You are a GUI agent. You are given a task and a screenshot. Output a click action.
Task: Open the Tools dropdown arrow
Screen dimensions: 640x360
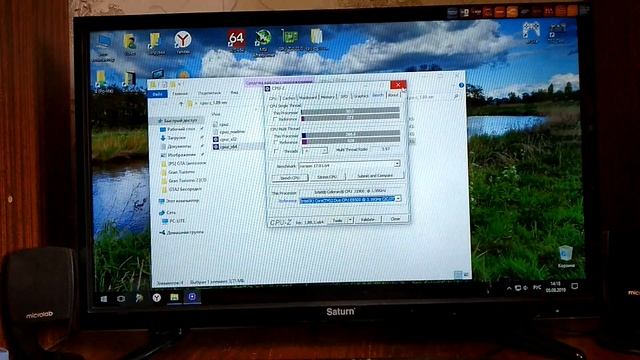[x=350, y=220]
